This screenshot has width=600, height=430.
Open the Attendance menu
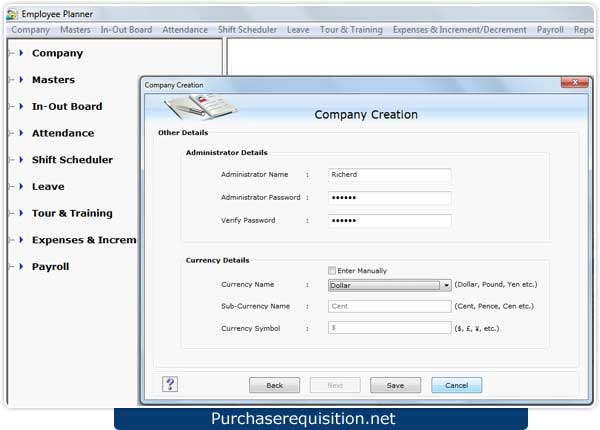click(185, 30)
